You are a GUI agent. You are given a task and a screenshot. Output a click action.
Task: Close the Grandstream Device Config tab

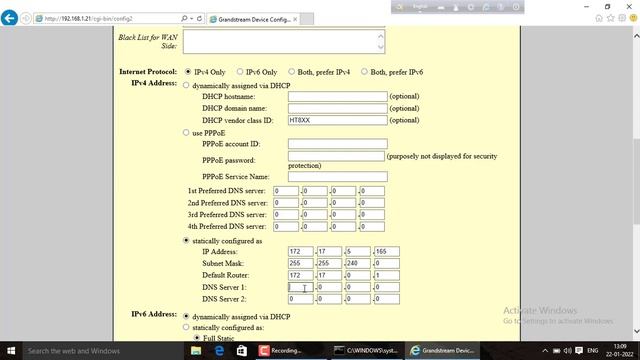tap(295, 19)
